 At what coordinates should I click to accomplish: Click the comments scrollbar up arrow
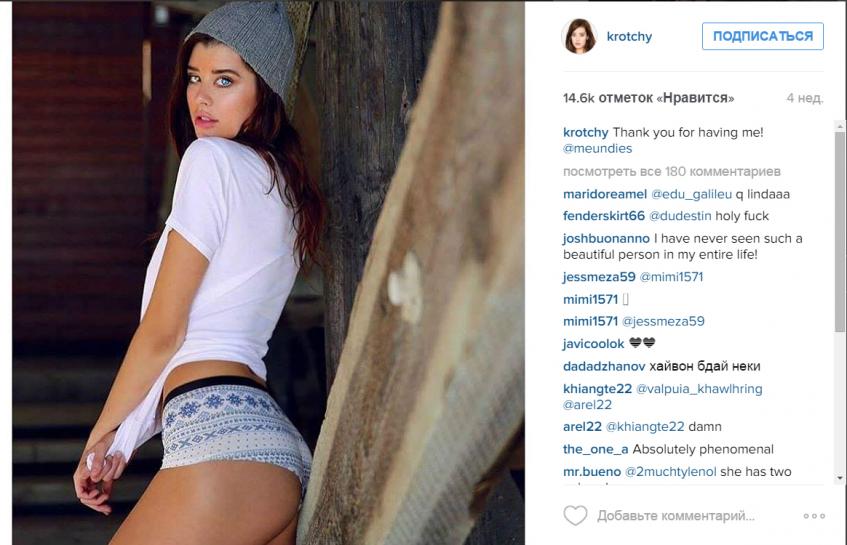840,126
